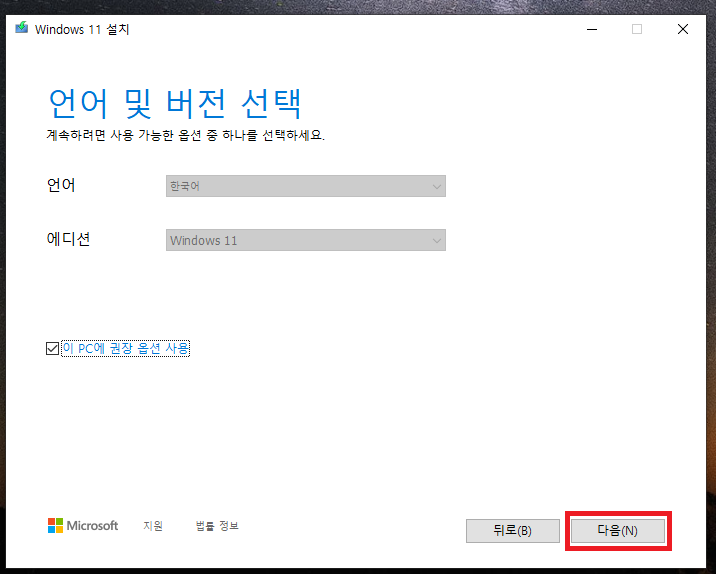This screenshot has height=574, width=716.
Task: Click the 다음(N) button
Action: 618,531
